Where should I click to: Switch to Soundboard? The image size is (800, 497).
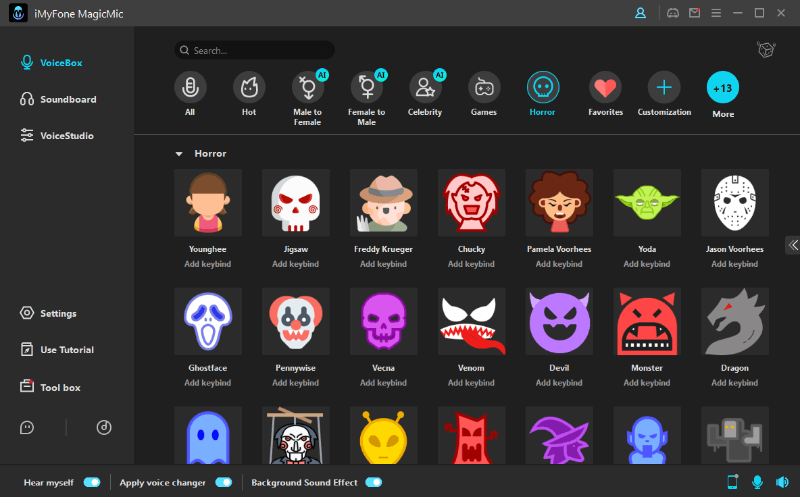[58, 99]
